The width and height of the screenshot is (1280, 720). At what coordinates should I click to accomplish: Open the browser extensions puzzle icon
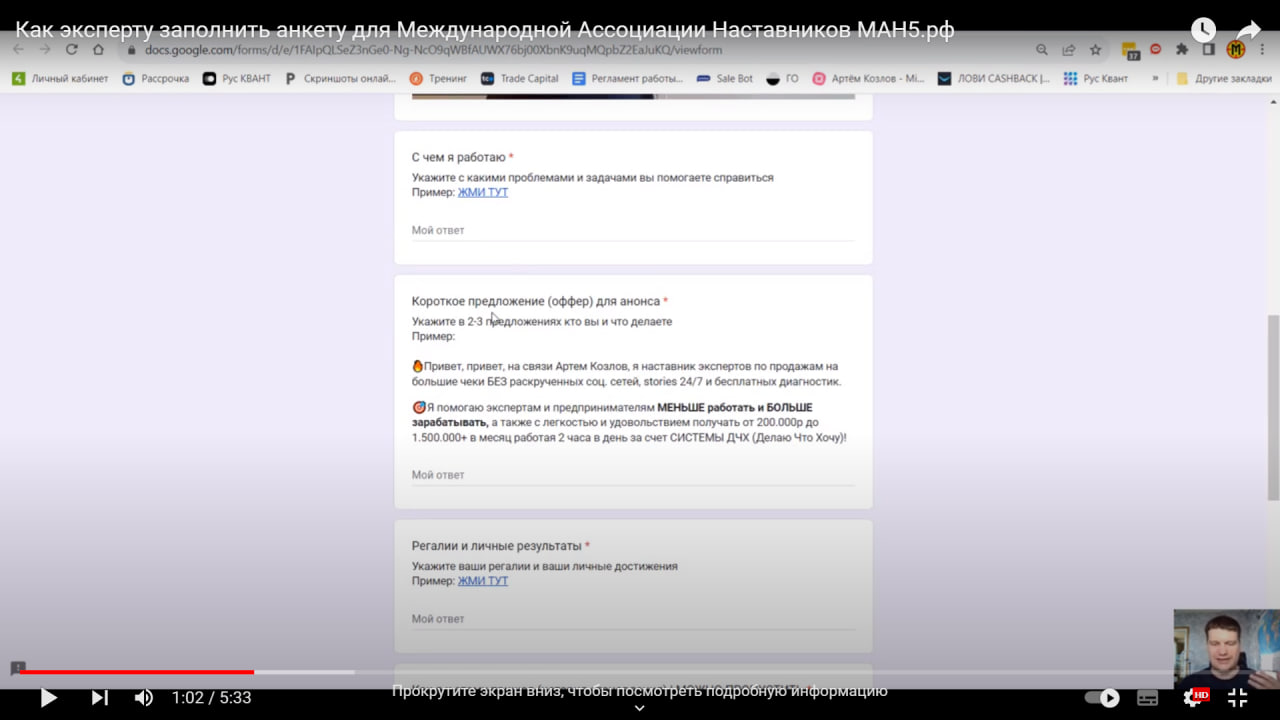point(1182,50)
